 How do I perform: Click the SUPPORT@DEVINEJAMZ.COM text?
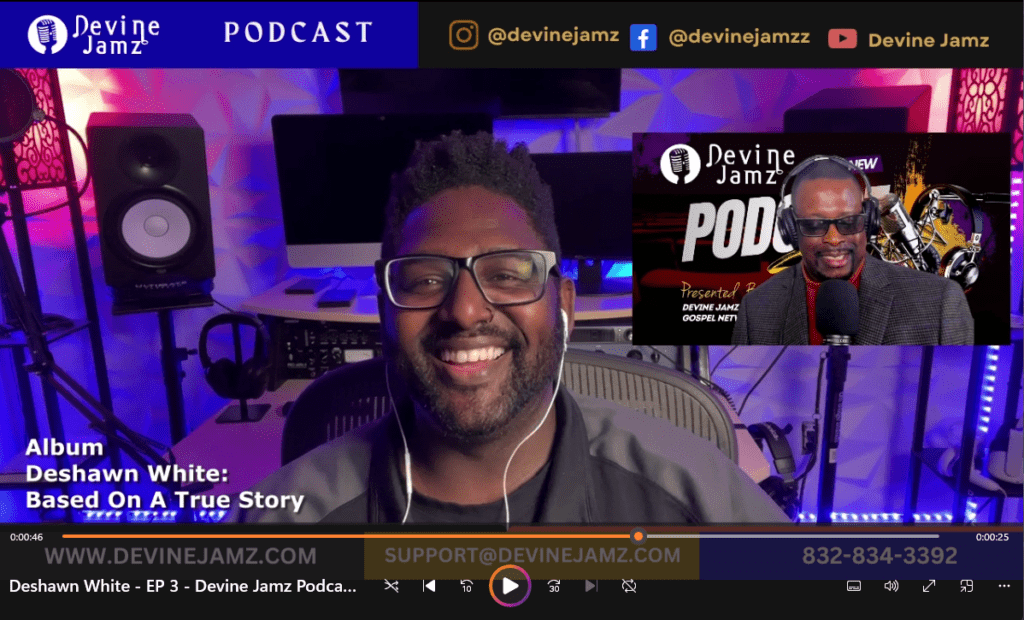[x=532, y=555]
